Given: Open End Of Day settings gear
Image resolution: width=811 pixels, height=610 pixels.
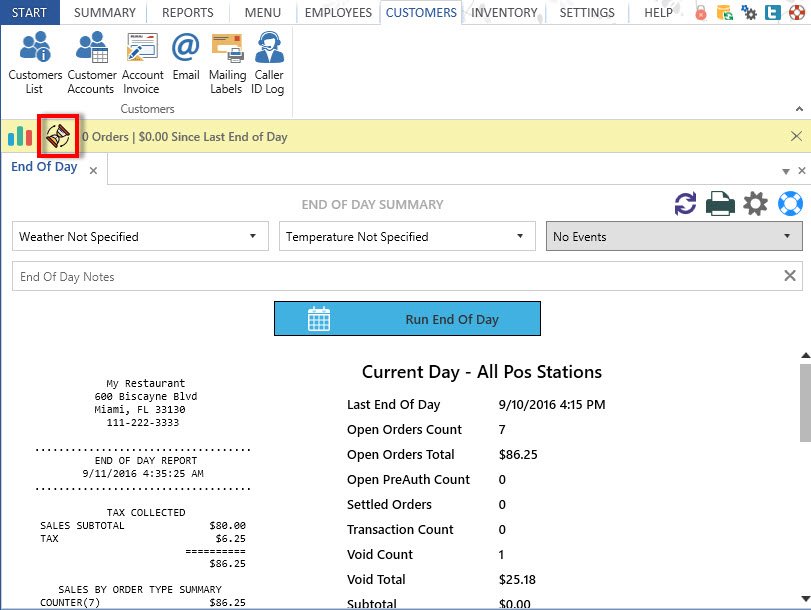Looking at the screenshot, I should point(756,204).
